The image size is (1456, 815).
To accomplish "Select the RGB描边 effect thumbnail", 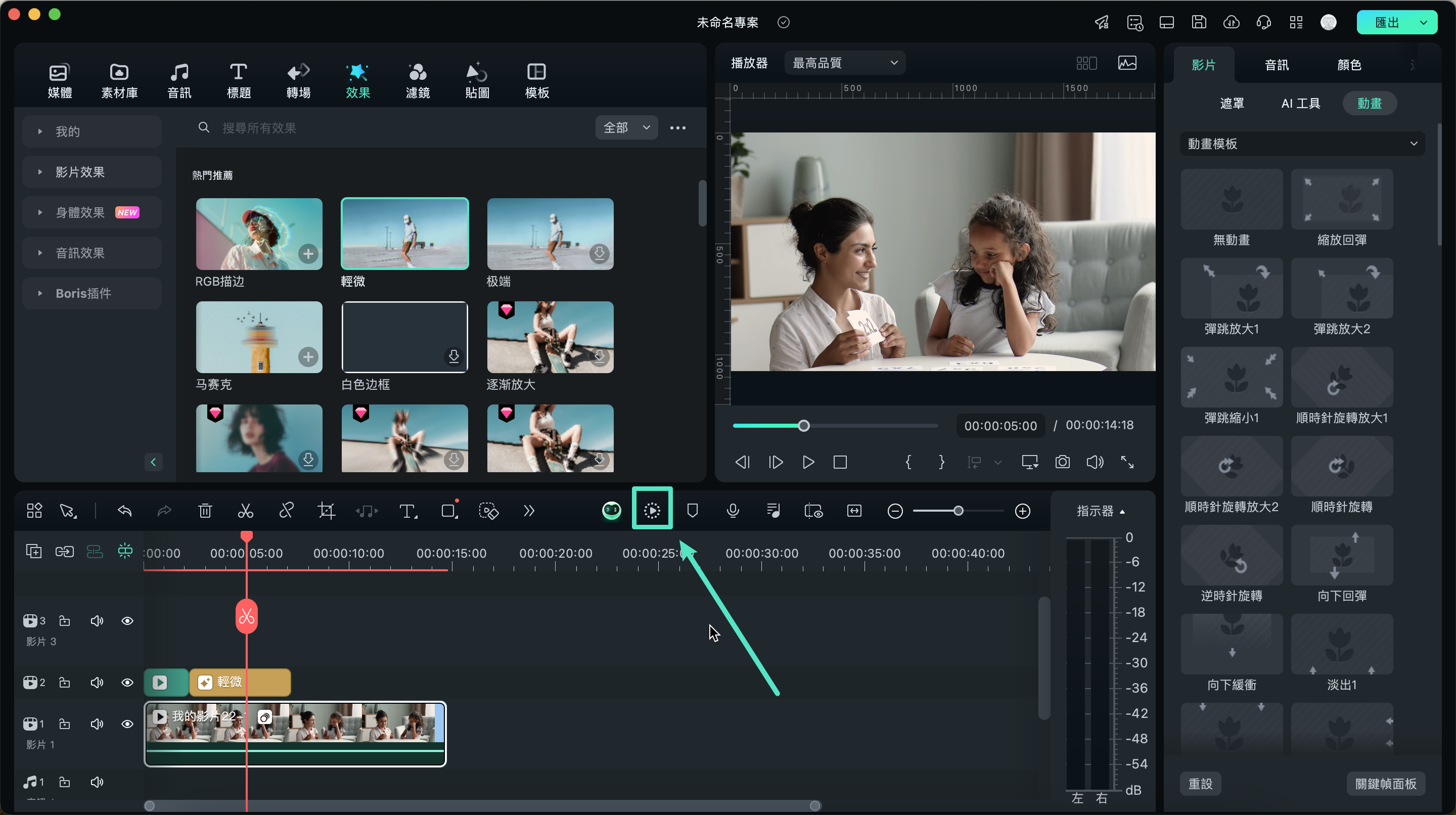I will (259, 234).
